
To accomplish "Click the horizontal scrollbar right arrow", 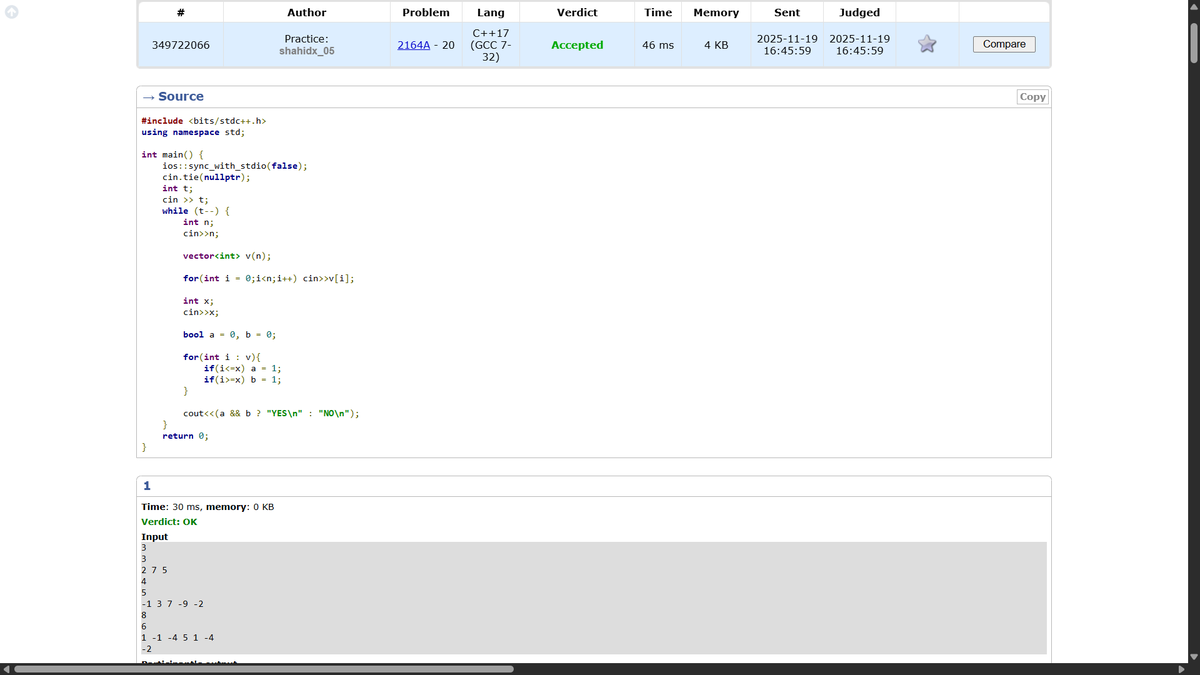I will pyautogui.click(x=1179, y=669).
